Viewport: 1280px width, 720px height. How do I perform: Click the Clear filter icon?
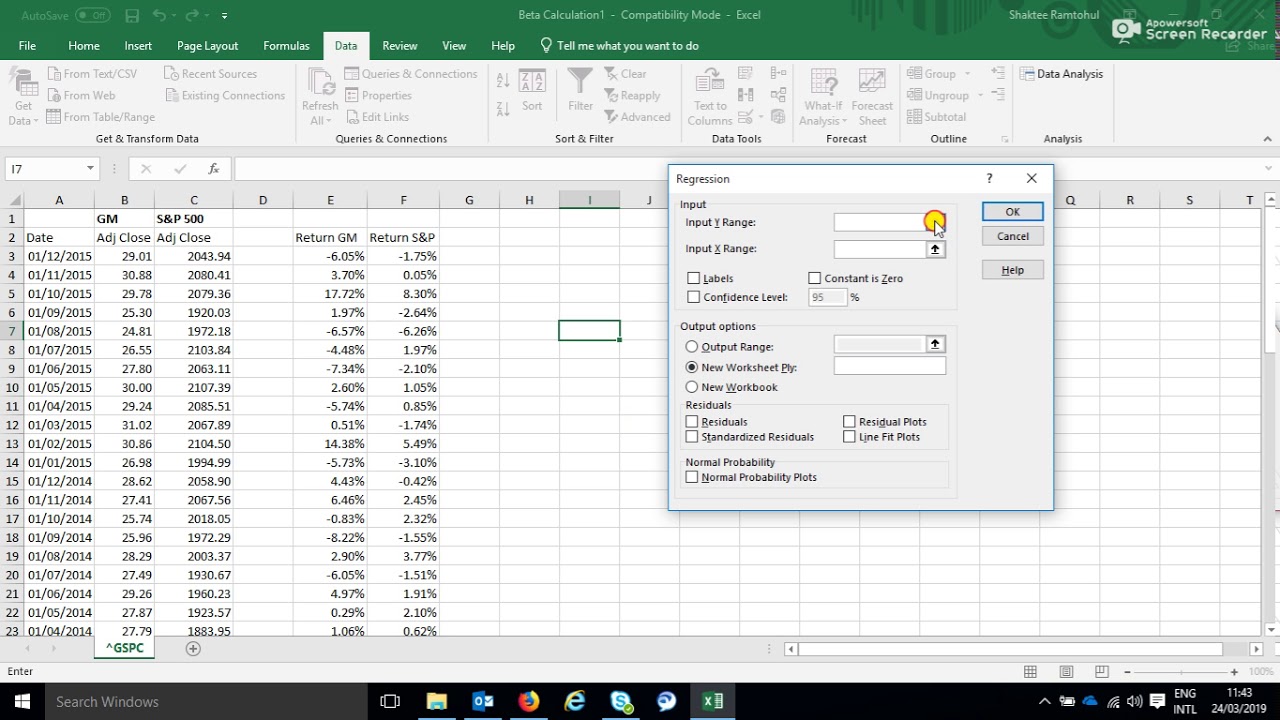625,74
